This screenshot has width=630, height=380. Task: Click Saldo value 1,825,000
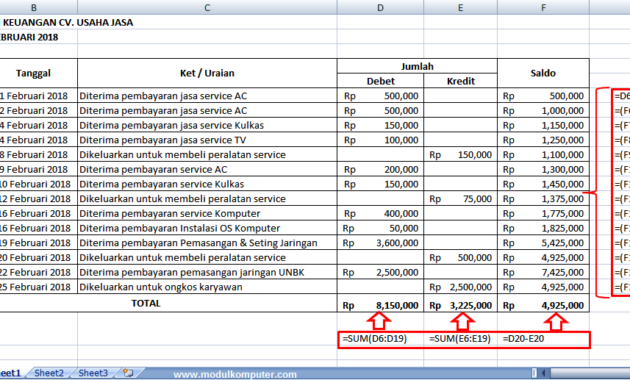543,228
